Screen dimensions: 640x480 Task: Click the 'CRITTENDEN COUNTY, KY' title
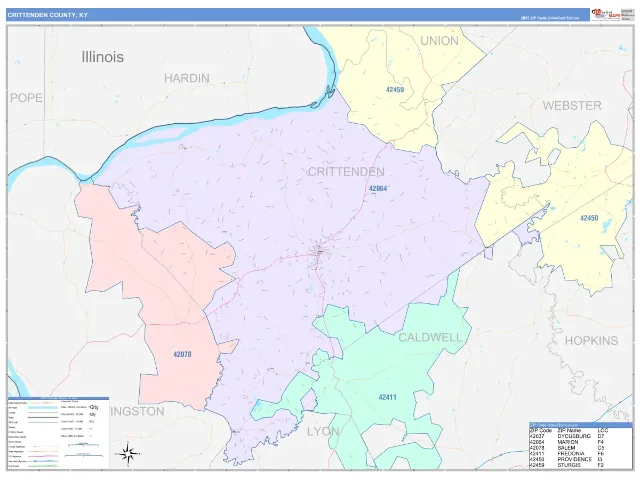click(47, 15)
